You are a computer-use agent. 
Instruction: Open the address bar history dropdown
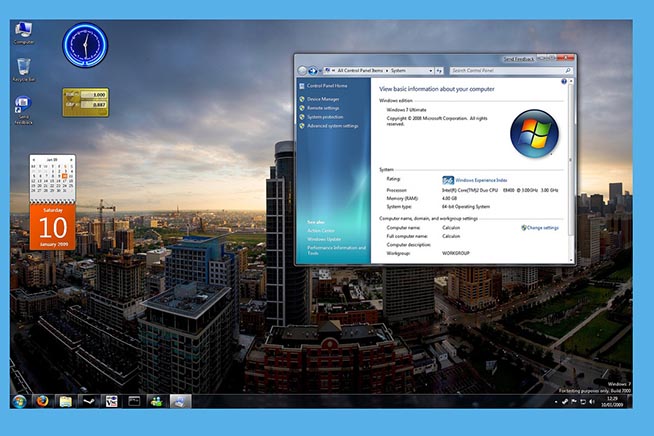(x=430, y=71)
